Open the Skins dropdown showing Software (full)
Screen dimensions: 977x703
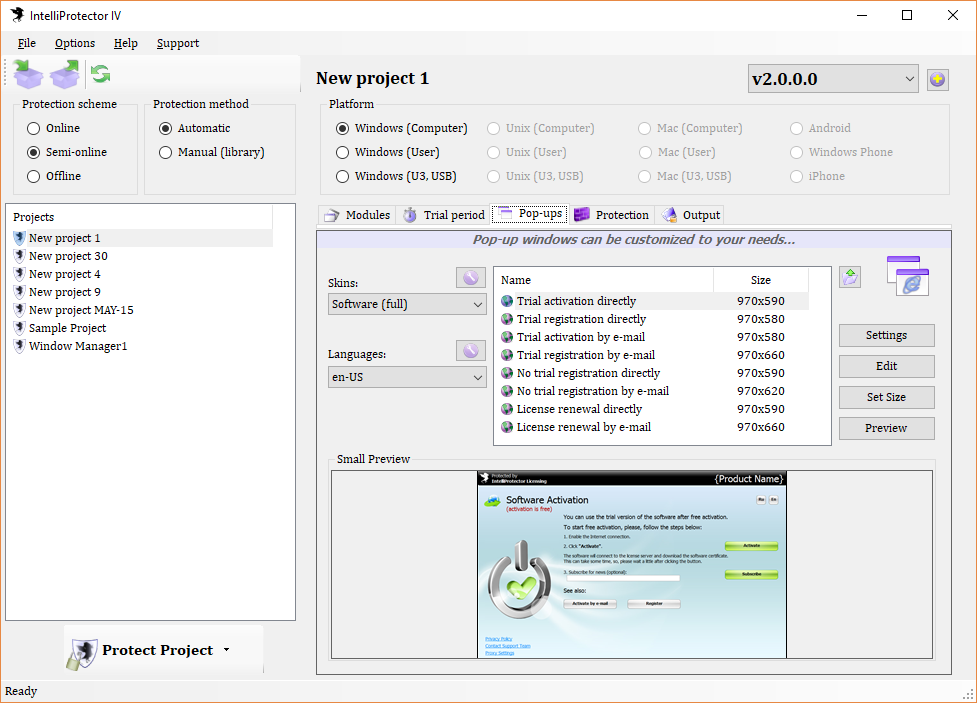coord(407,304)
